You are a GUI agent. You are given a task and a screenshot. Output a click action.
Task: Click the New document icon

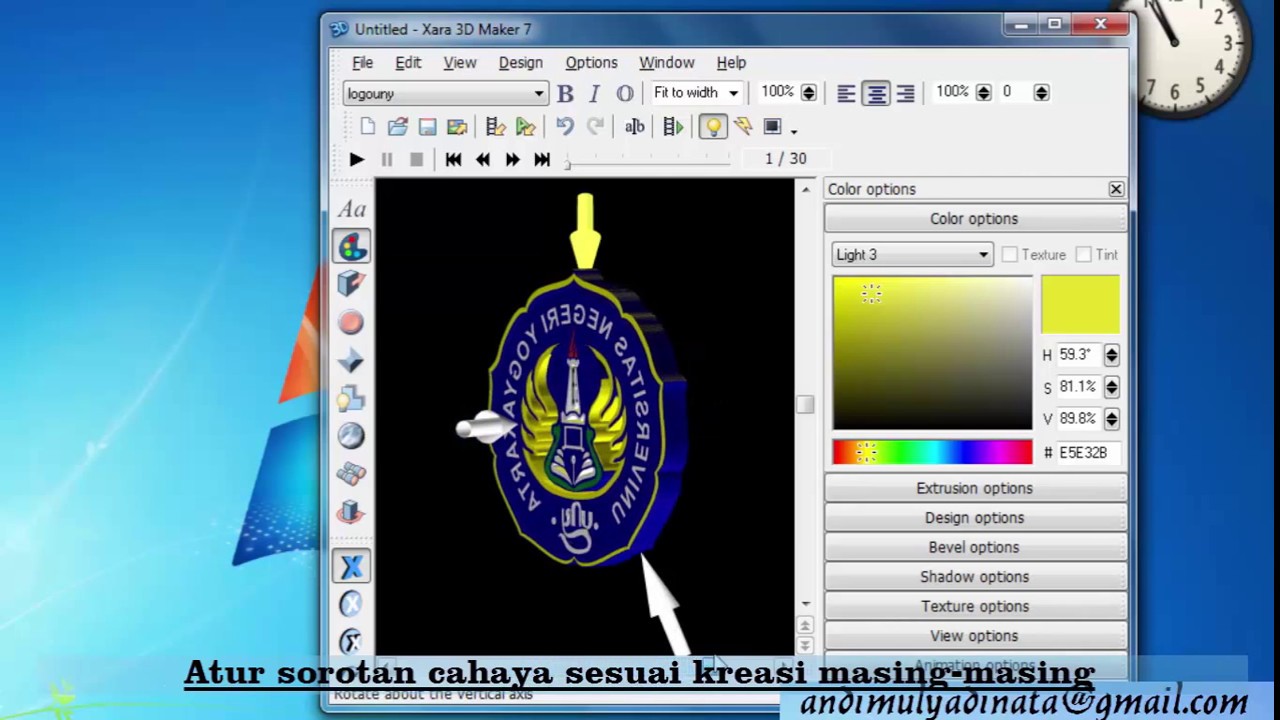(367, 127)
